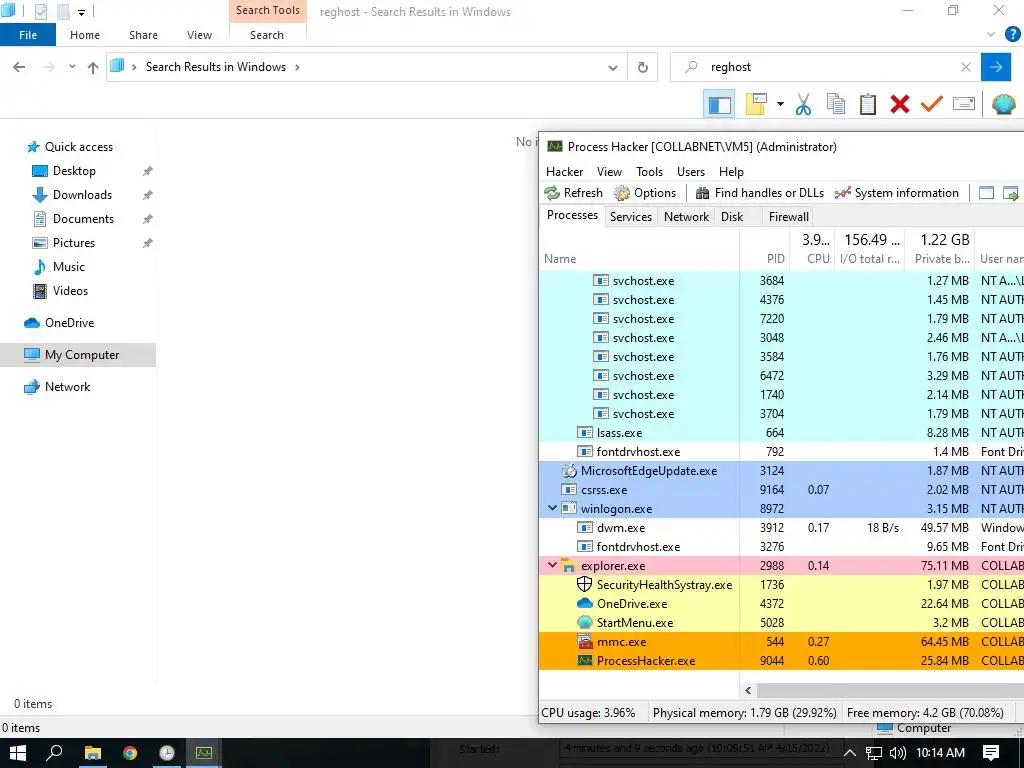Select the OneDrive.exe process row

click(x=781, y=603)
